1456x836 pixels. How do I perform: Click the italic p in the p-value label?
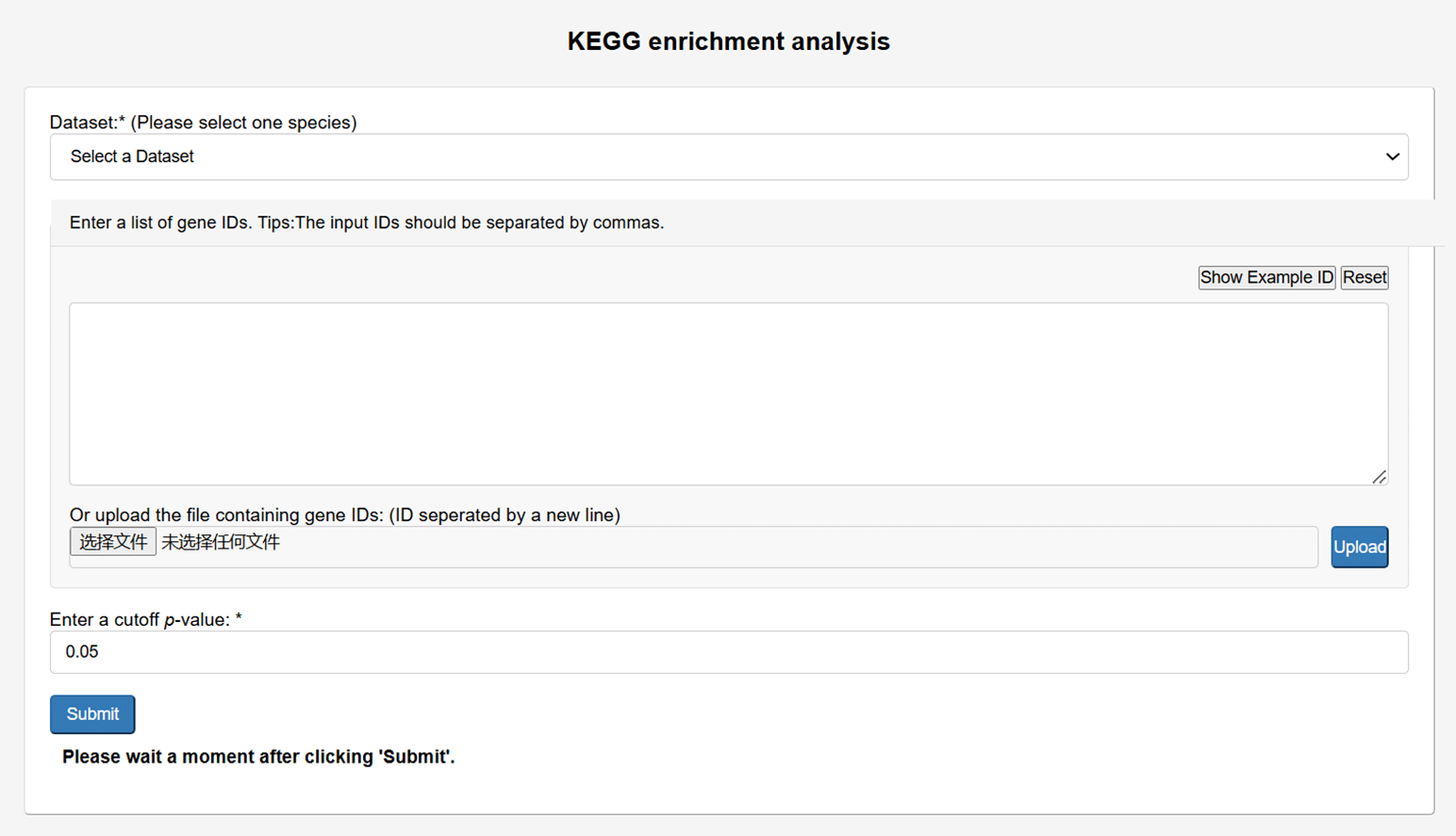pyautogui.click(x=169, y=620)
